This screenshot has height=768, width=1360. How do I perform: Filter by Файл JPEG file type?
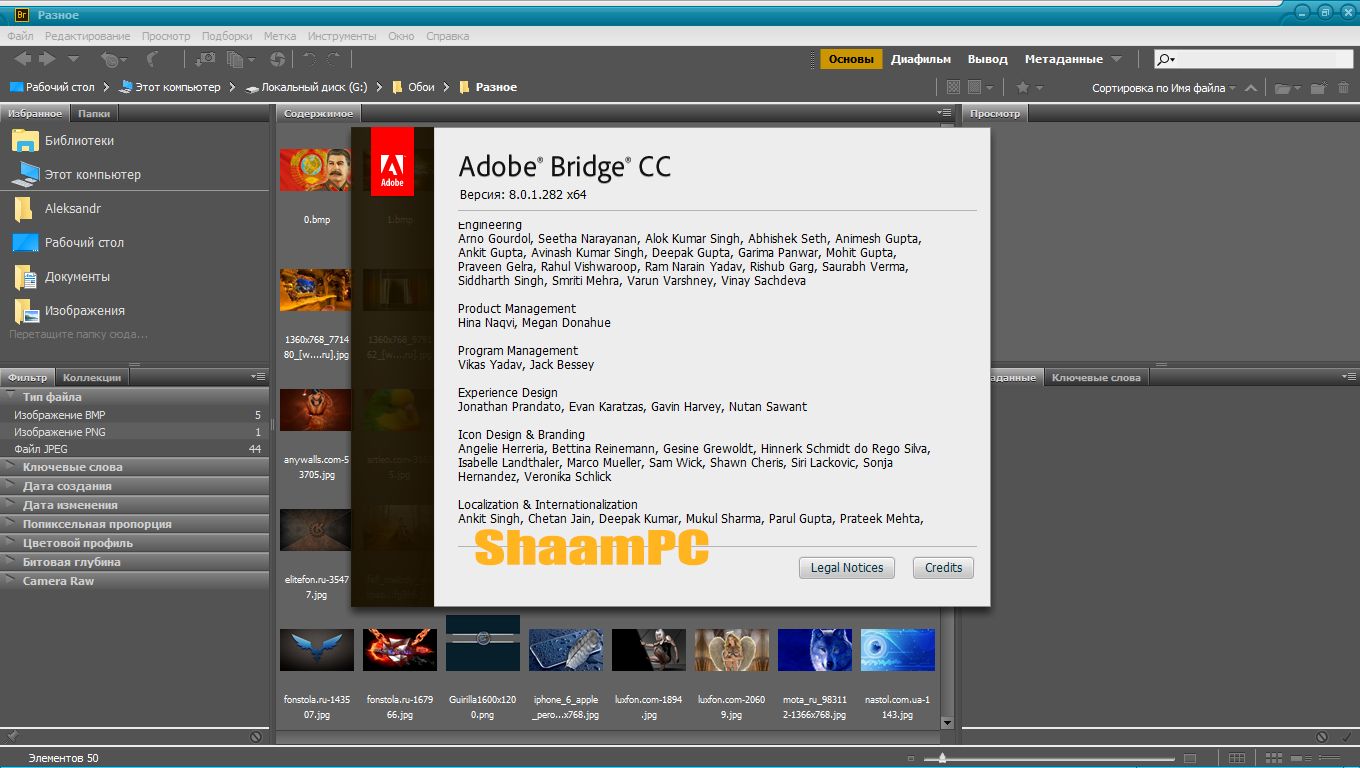point(134,449)
